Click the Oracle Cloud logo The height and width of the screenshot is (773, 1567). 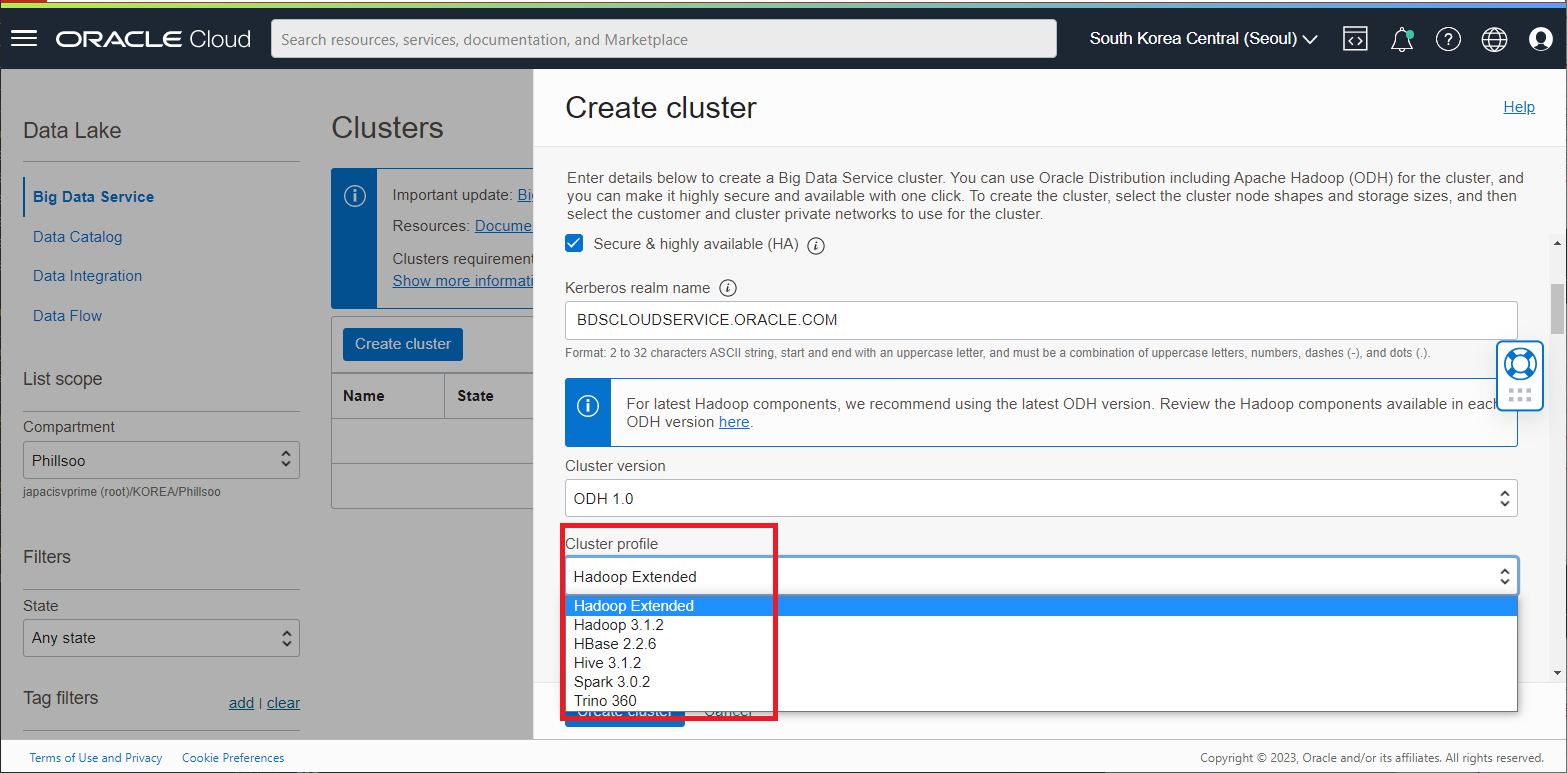pos(153,39)
